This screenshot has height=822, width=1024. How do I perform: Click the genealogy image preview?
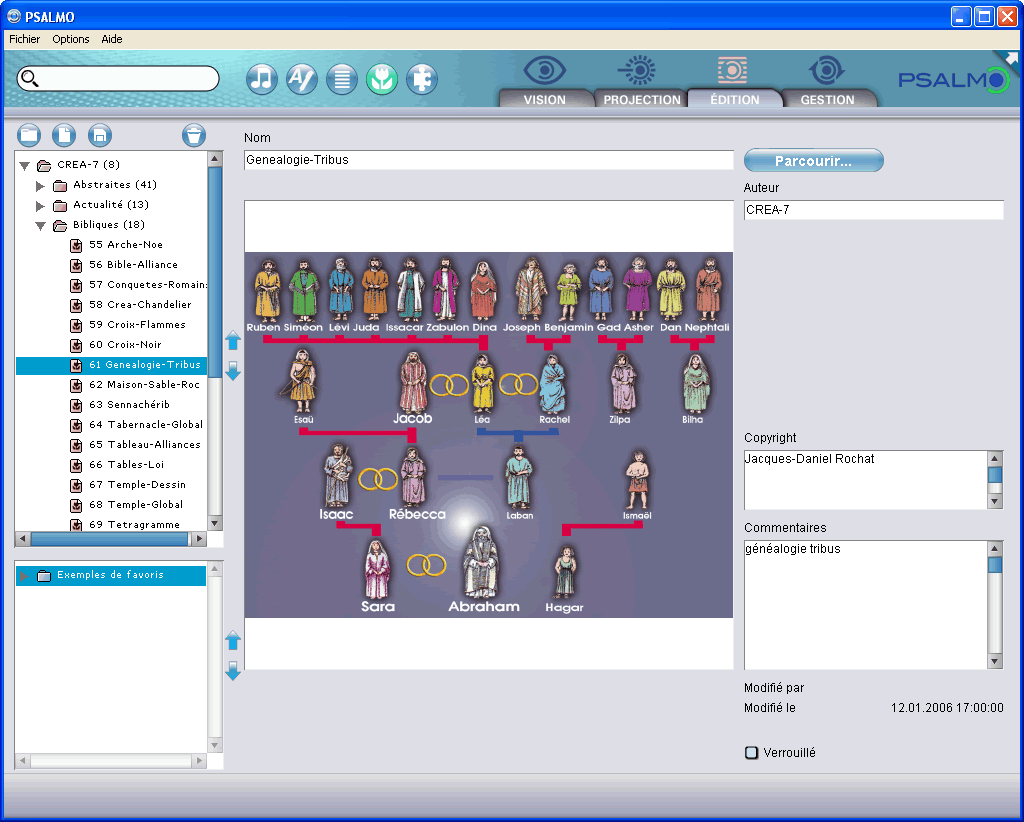point(488,435)
